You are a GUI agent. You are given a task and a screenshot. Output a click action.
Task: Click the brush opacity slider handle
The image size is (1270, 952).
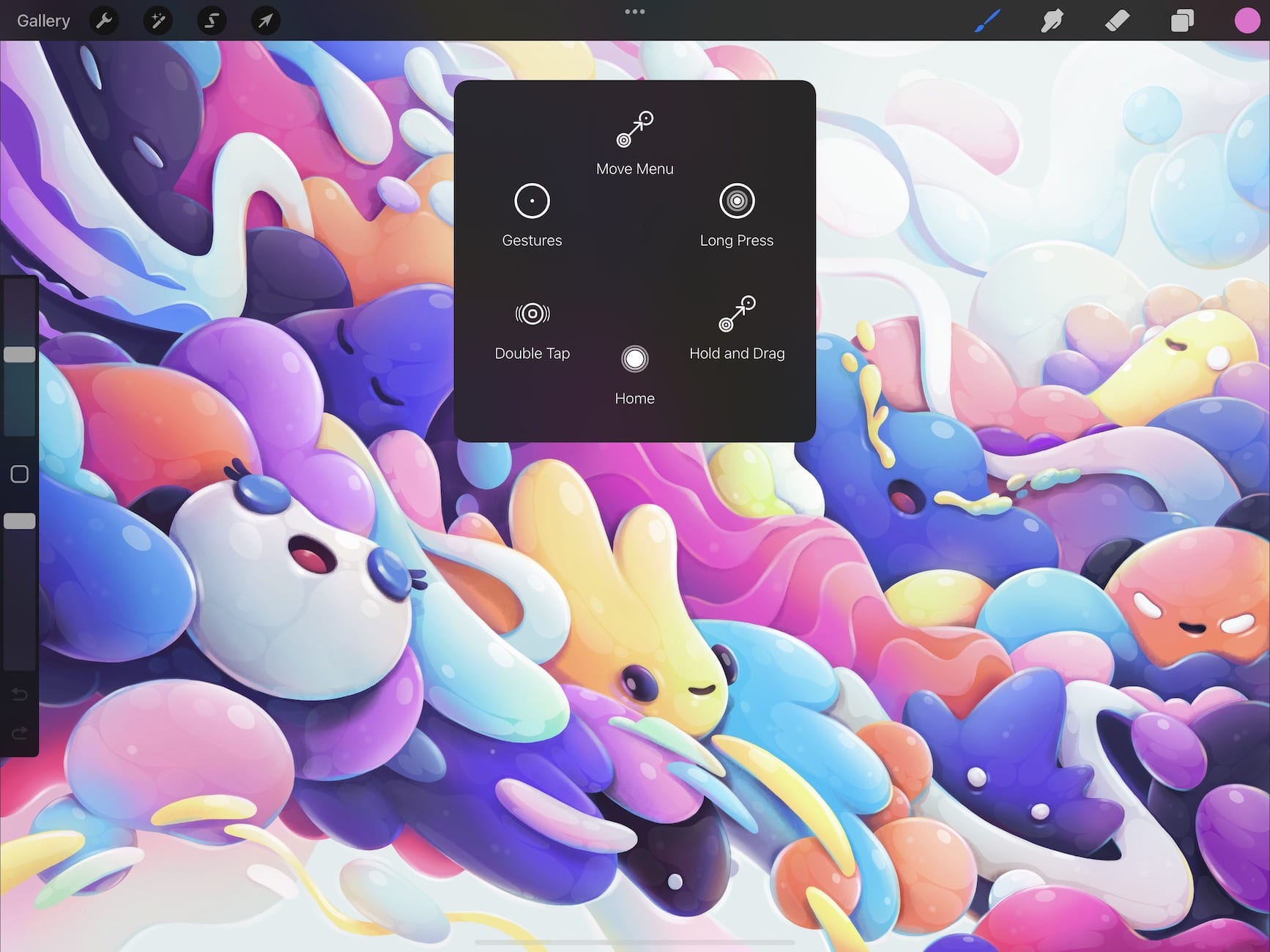(x=20, y=521)
